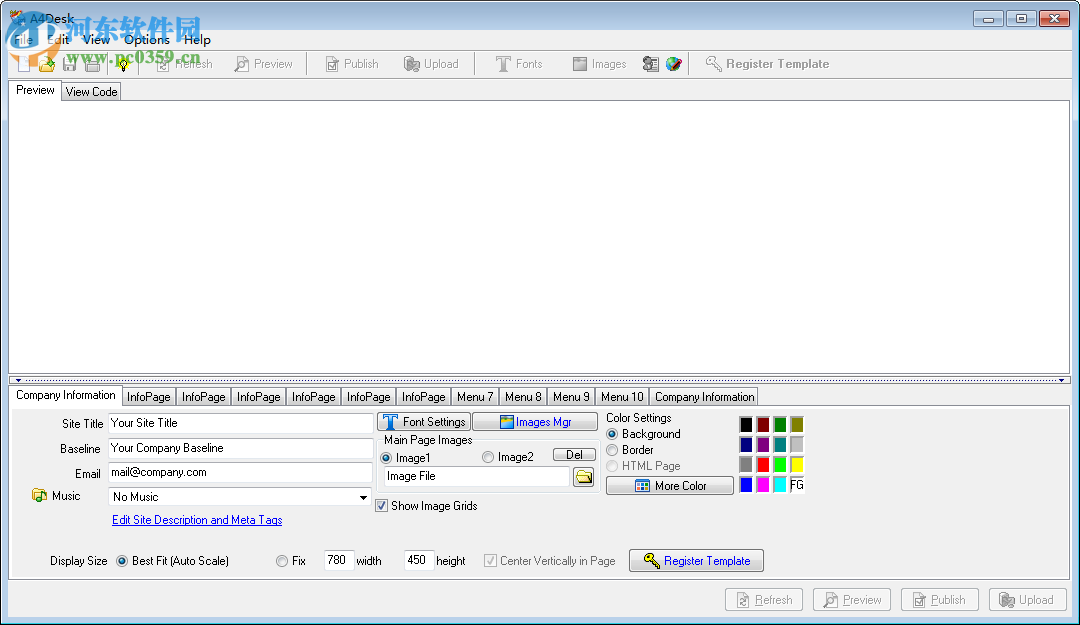
Task: Select the Fix display size radio
Action: click(x=282, y=561)
